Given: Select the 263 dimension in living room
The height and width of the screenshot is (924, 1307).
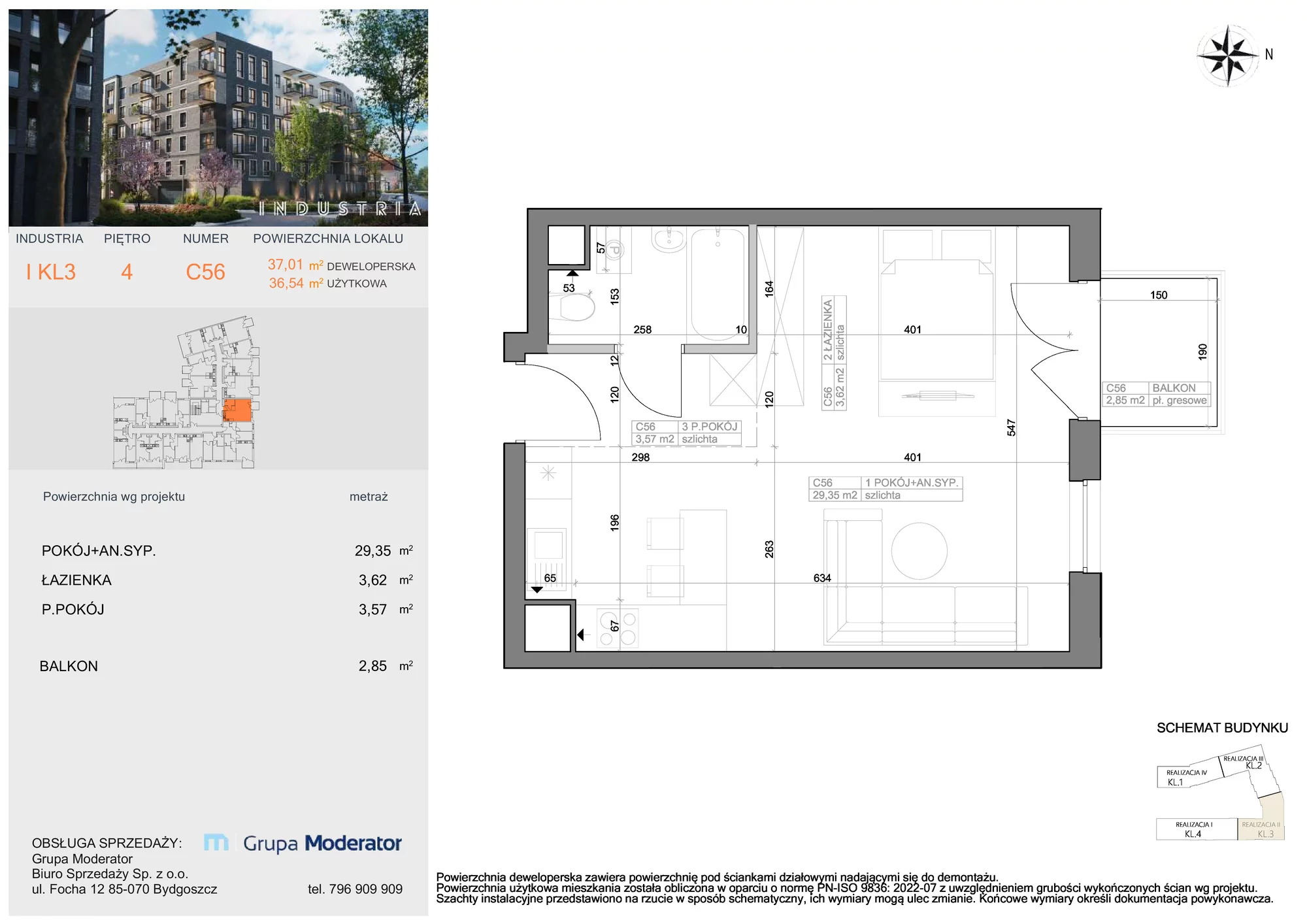Looking at the screenshot, I should click(769, 549).
